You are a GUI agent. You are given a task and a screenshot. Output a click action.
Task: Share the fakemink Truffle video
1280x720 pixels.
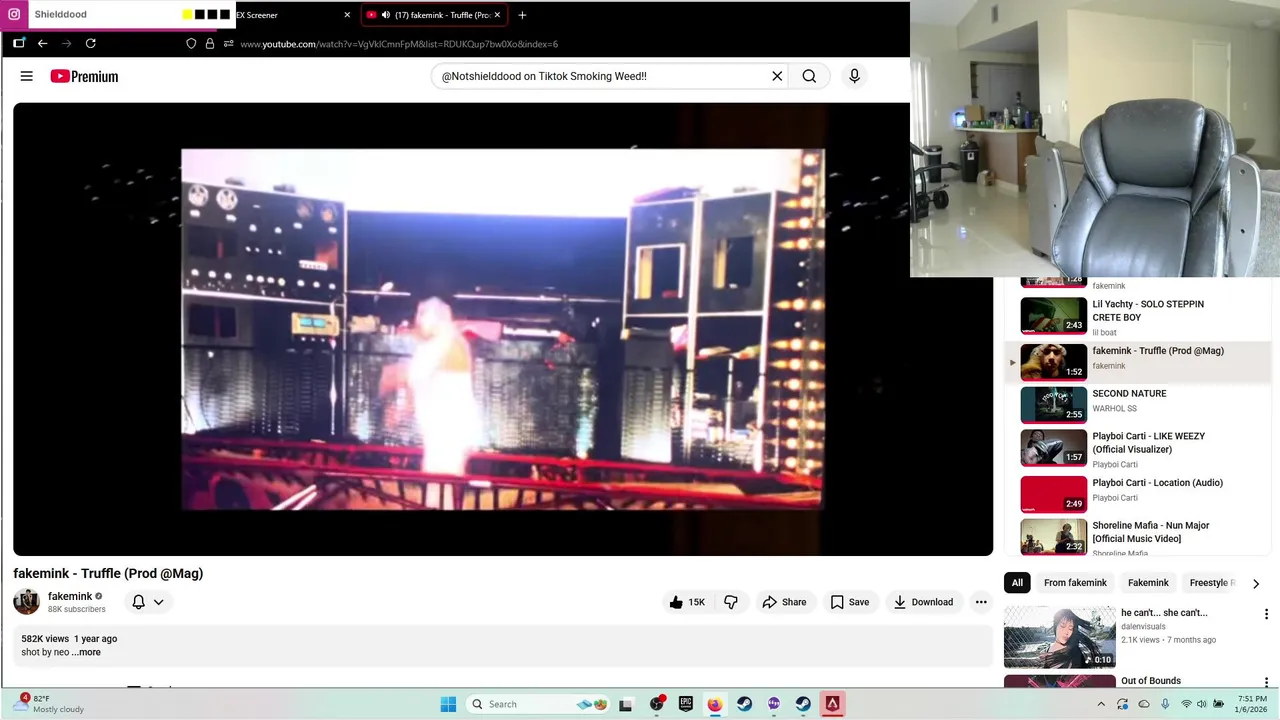(x=784, y=602)
